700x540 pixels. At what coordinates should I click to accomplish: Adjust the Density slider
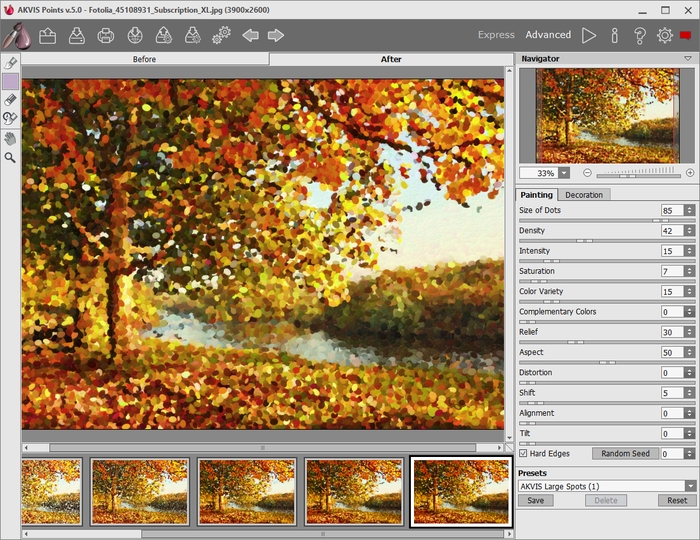point(607,241)
